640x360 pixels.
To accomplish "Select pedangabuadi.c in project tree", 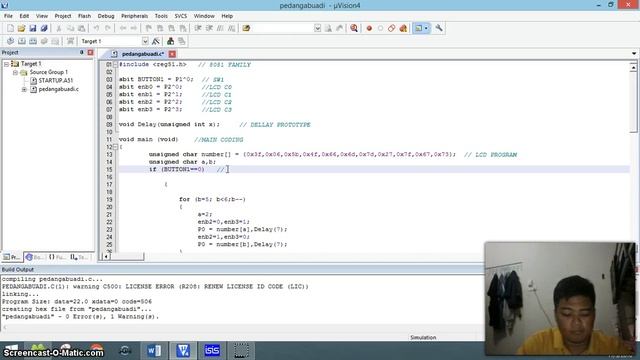I will coord(58,89).
